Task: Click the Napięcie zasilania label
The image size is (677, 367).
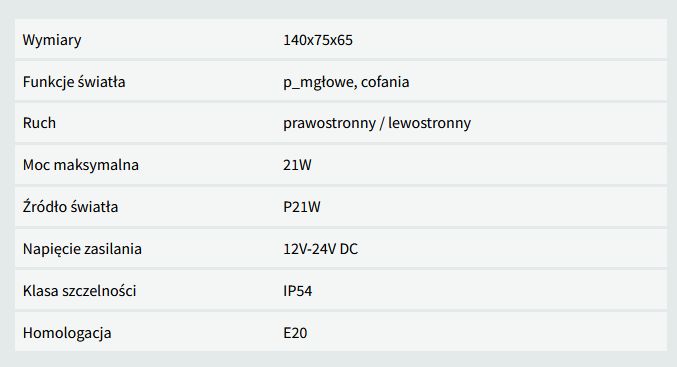Action: [x=82, y=249]
